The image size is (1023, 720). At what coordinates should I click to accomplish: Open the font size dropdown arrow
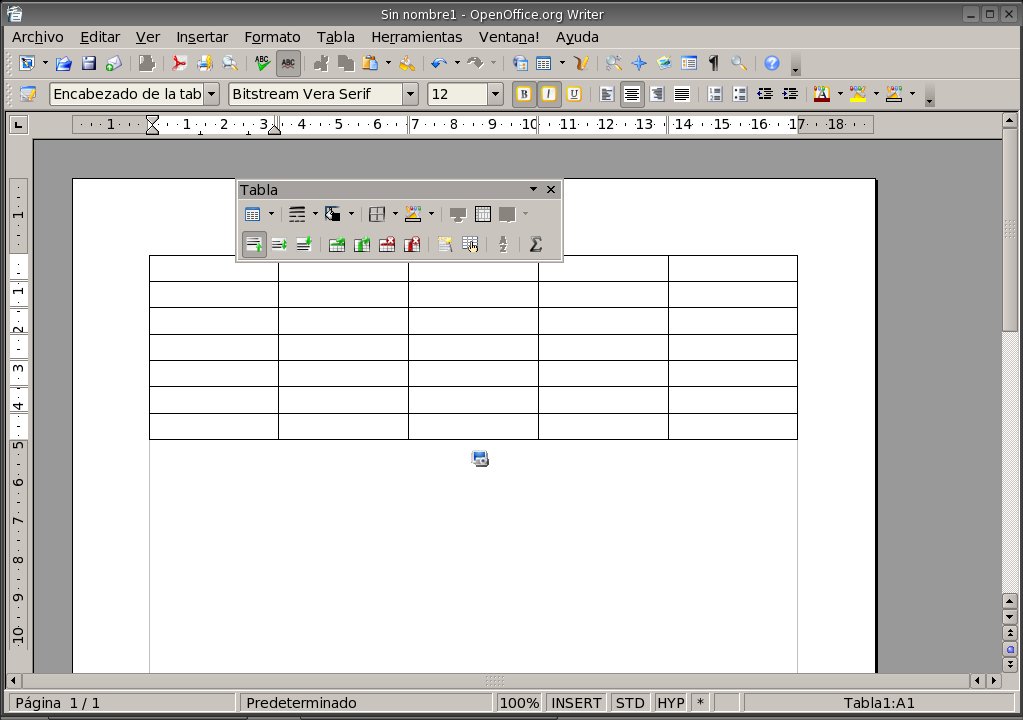[x=495, y=94]
